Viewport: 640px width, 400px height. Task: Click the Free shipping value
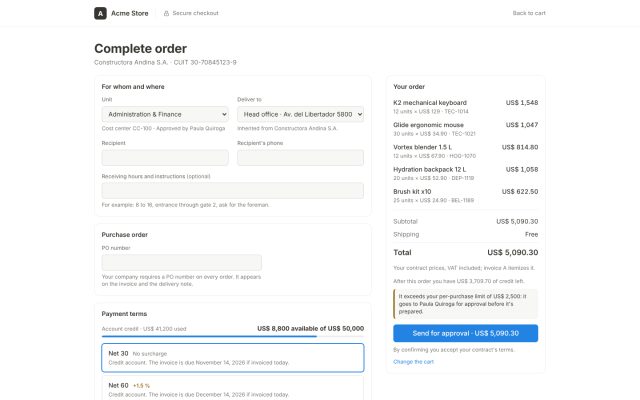coord(531,234)
